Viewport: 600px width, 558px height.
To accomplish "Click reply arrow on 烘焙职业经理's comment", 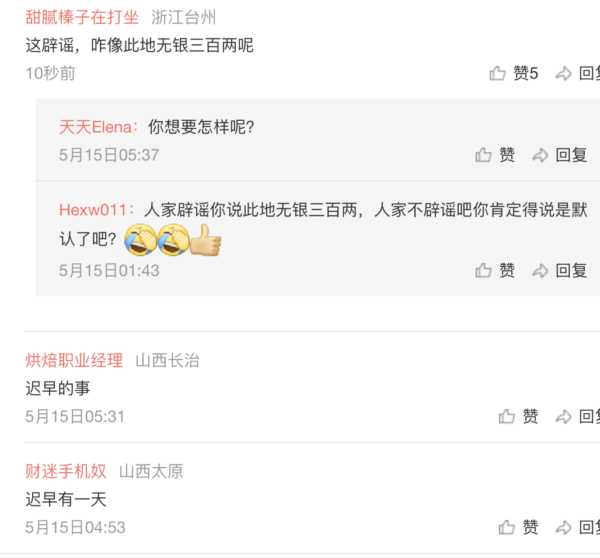I will coord(563,417).
